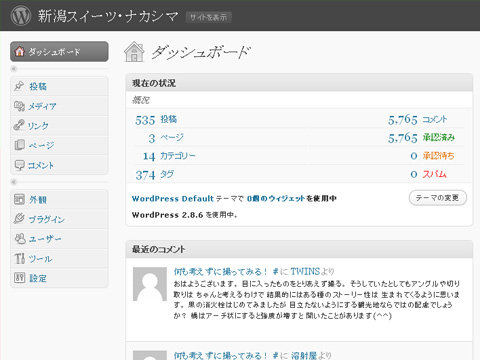Open the ページ sidebar menu
The height and width of the screenshot is (360, 480).
point(59,145)
